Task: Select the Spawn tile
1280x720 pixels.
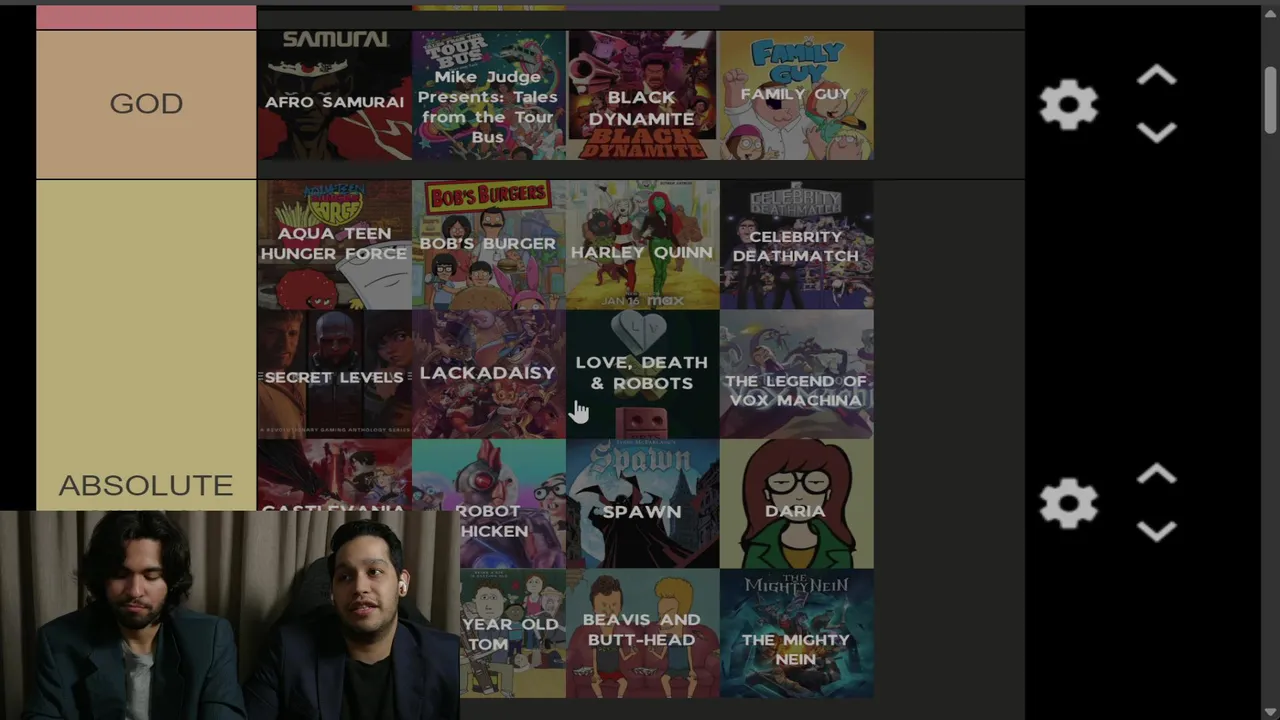Action: 642,504
